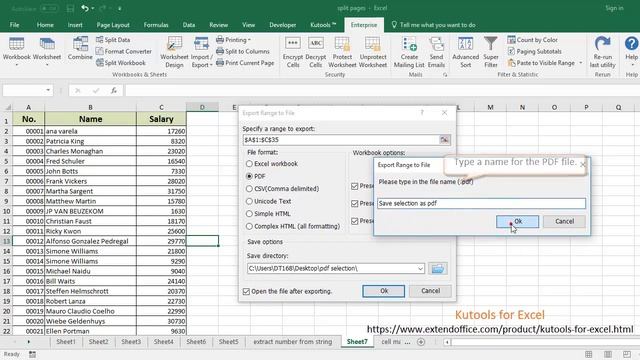The width and height of the screenshot is (640, 360).
Task: Select the Salary header cell
Action: pos(161,119)
